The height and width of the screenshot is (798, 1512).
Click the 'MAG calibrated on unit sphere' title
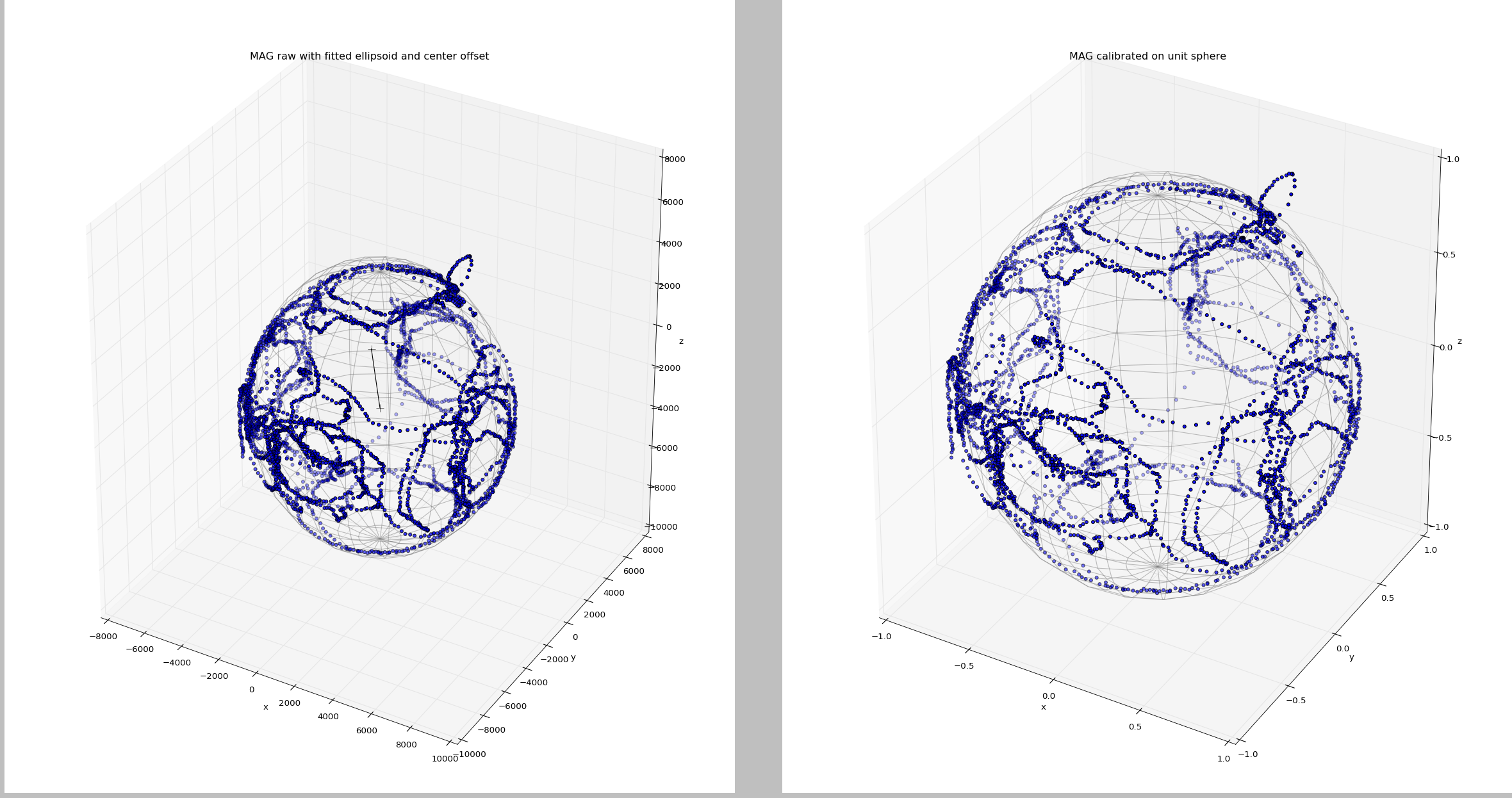[1147, 56]
